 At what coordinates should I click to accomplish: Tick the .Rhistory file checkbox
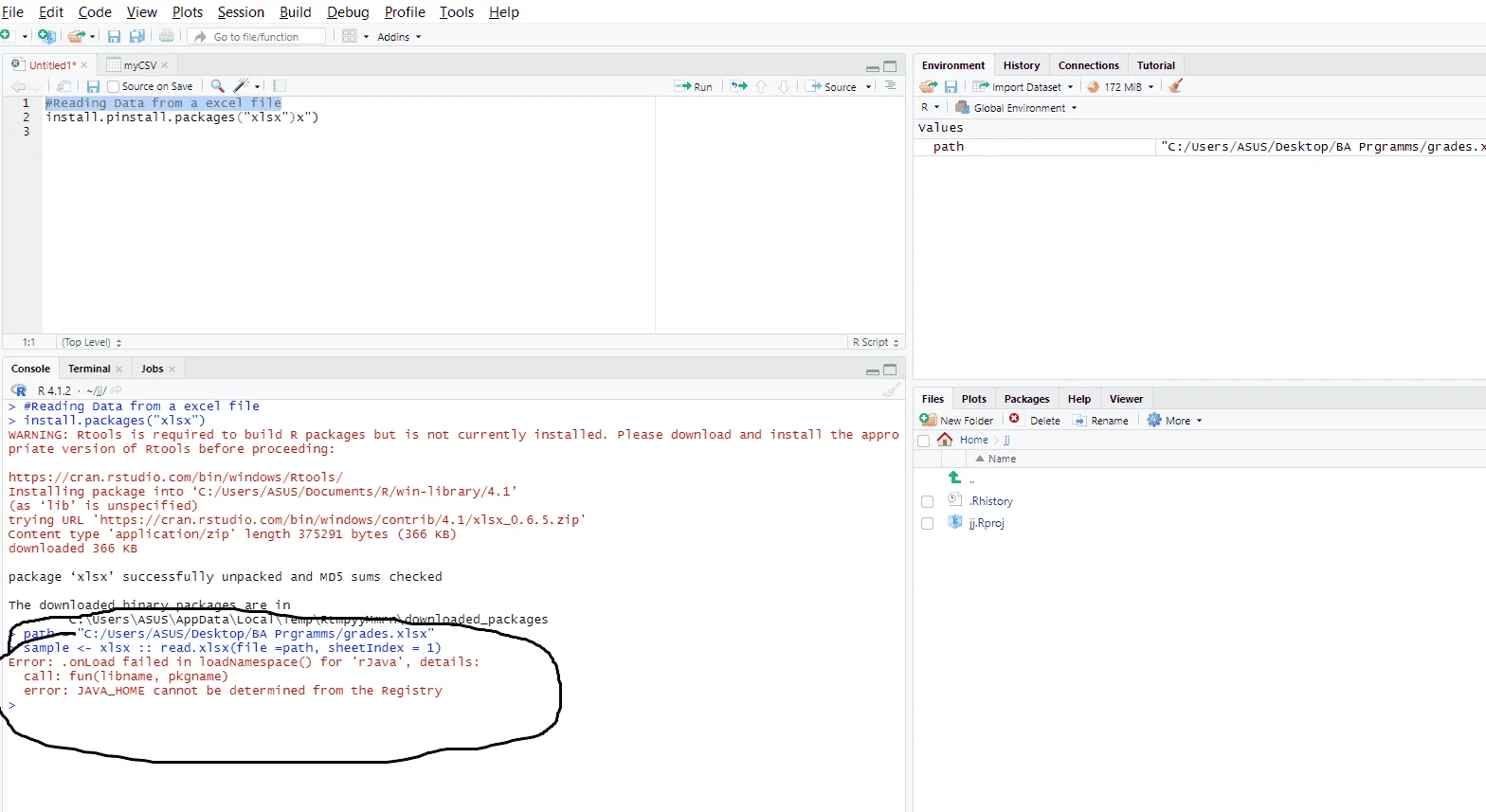[927, 501]
